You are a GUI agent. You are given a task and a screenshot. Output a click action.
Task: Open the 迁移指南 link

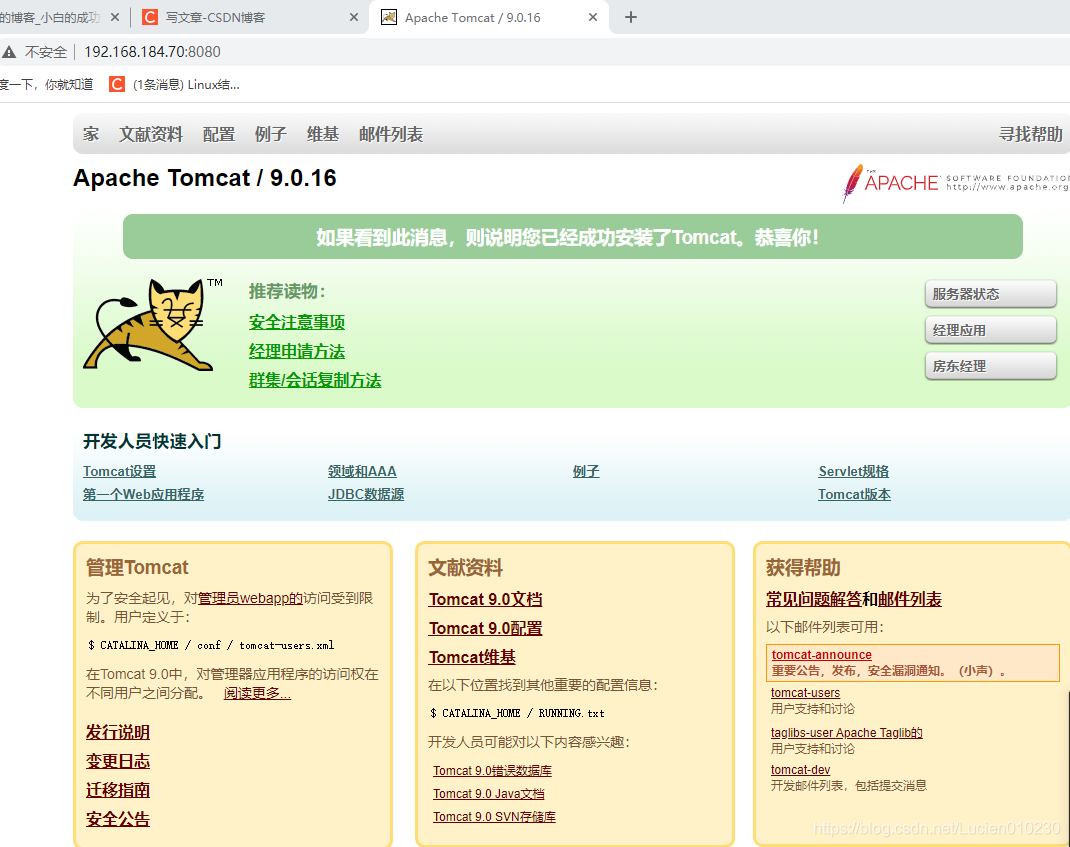[117, 790]
